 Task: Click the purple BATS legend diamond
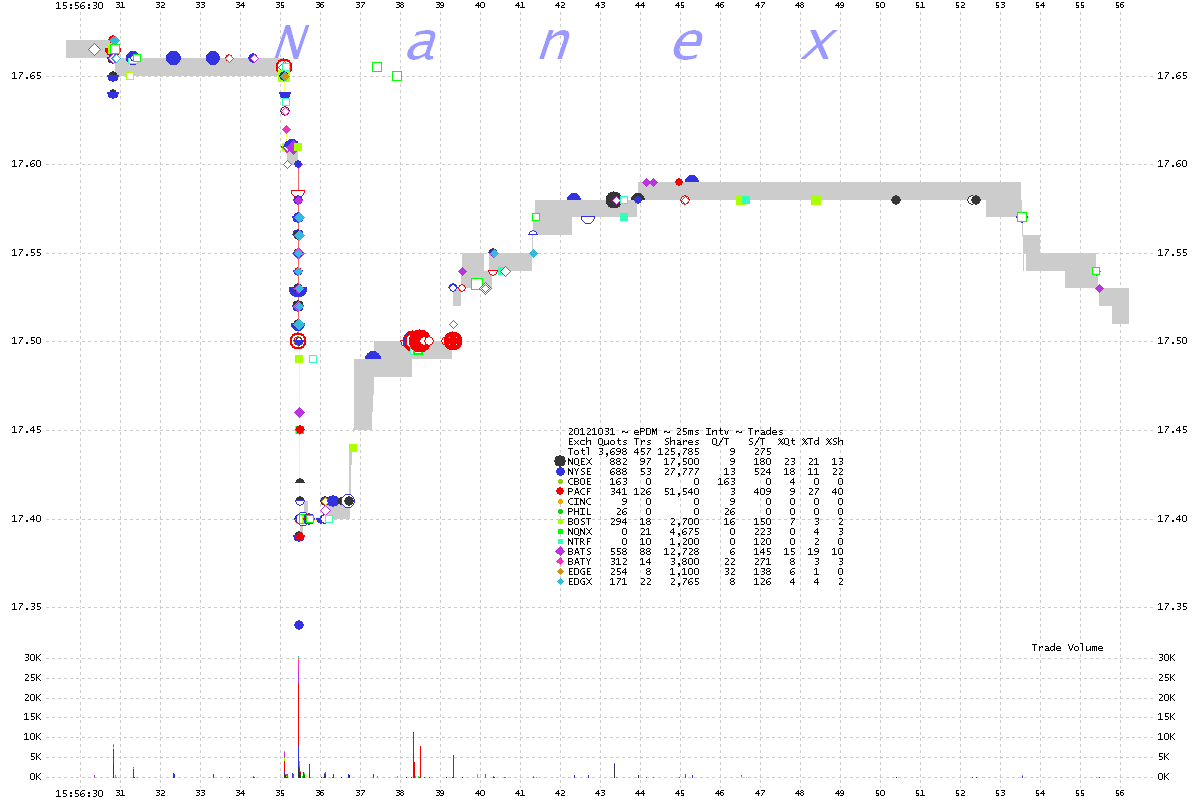pyautogui.click(x=559, y=551)
